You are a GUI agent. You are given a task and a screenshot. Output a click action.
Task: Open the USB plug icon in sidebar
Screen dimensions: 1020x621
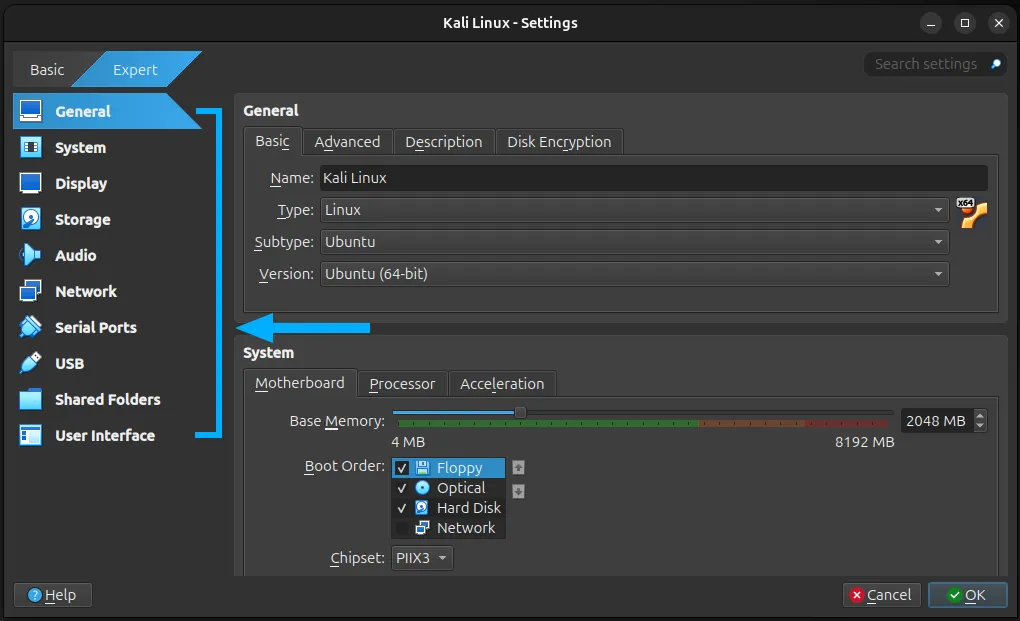coord(31,363)
